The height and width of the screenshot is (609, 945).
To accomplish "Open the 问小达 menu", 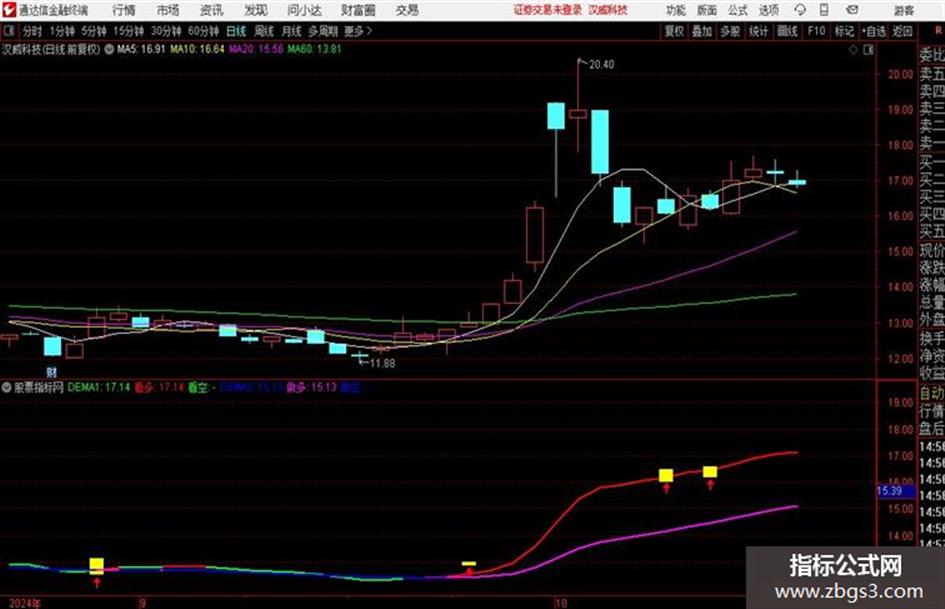I will [304, 10].
